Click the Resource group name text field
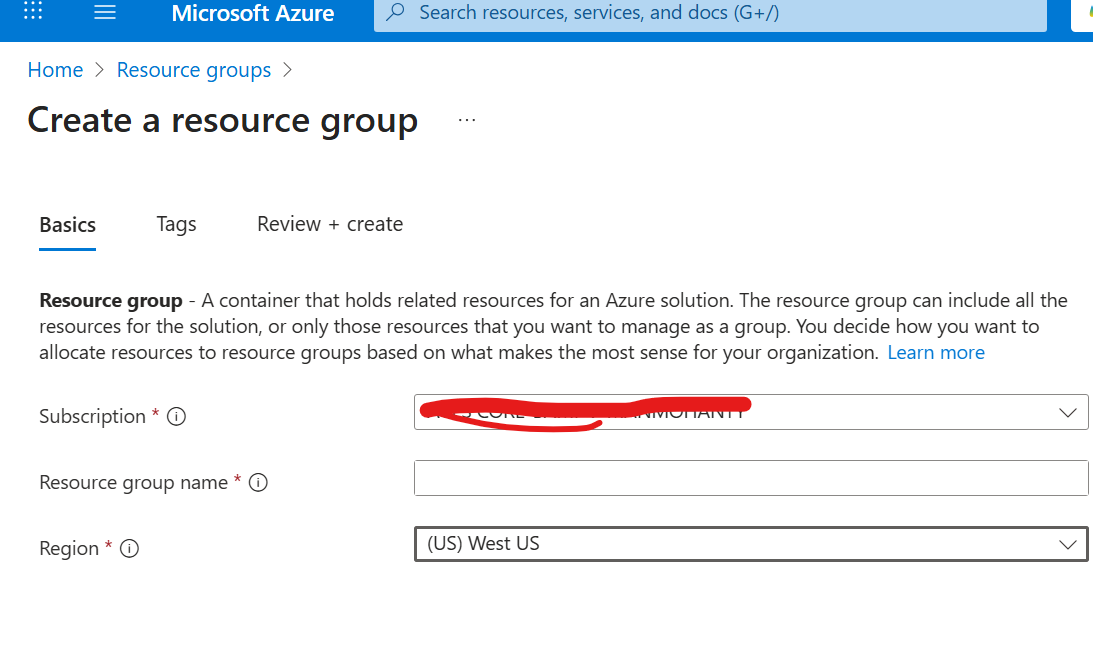This screenshot has height=661, width=1093. [751, 478]
